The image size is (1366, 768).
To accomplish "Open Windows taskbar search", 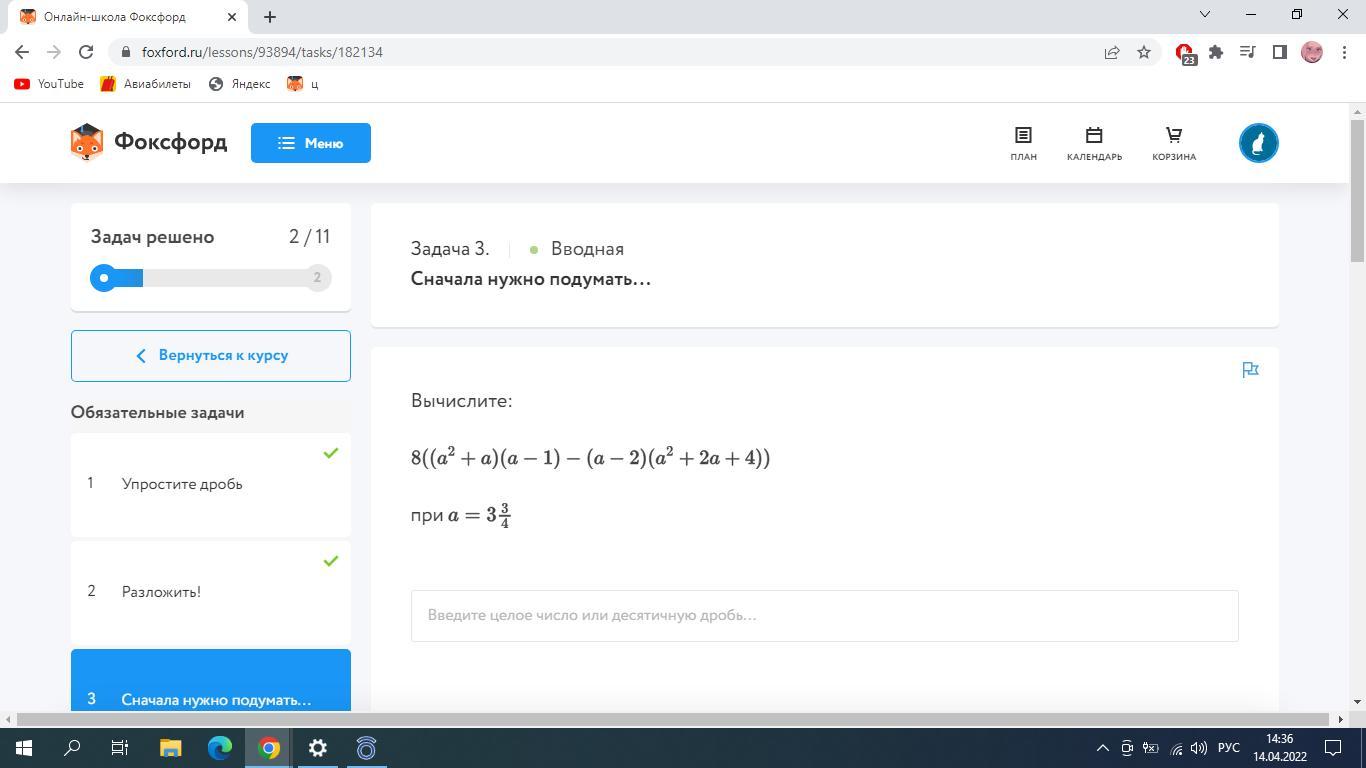I will (x=72, y=748).
